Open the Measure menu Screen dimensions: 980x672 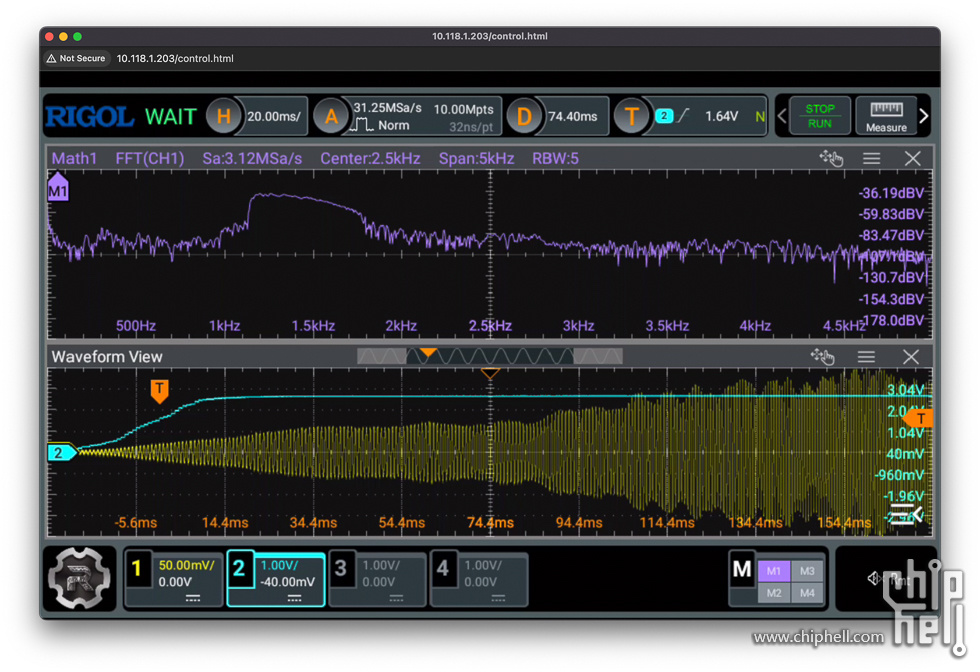(x=886, y=116)
